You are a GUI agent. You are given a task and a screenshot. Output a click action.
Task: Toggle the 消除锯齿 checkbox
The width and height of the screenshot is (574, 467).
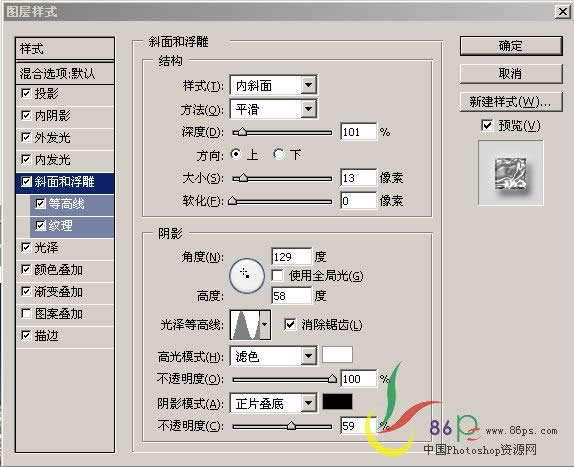pyautogui.click(x=290, y=324)
